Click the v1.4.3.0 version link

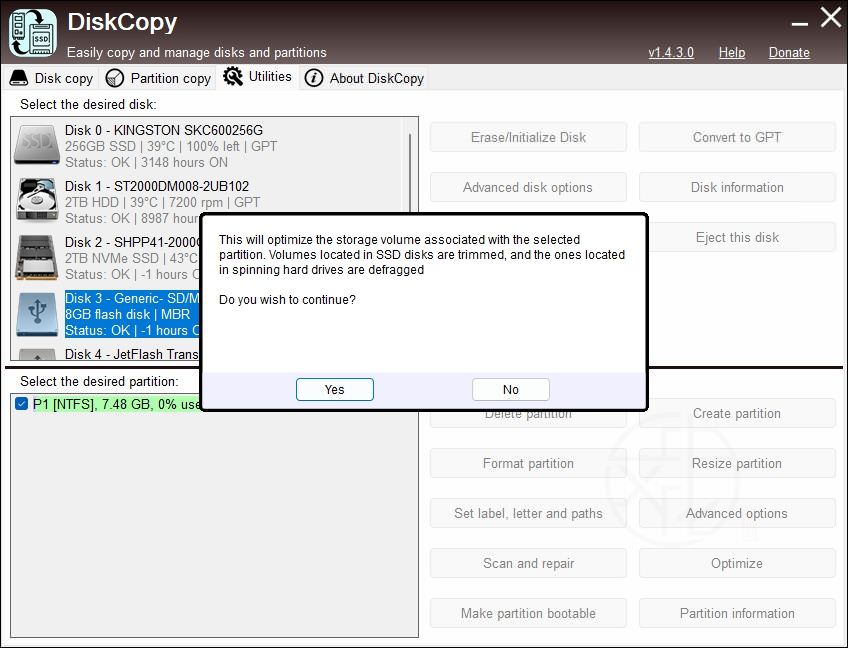[670, 52]
